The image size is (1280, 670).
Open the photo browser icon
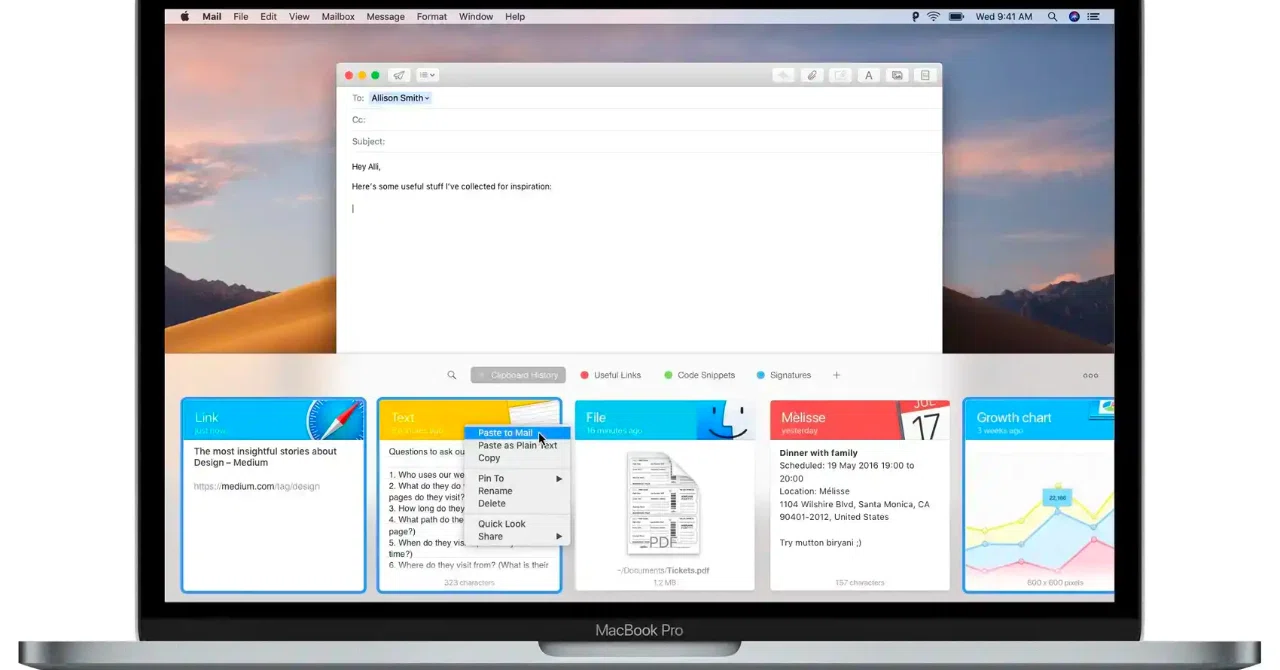point(897,75)
